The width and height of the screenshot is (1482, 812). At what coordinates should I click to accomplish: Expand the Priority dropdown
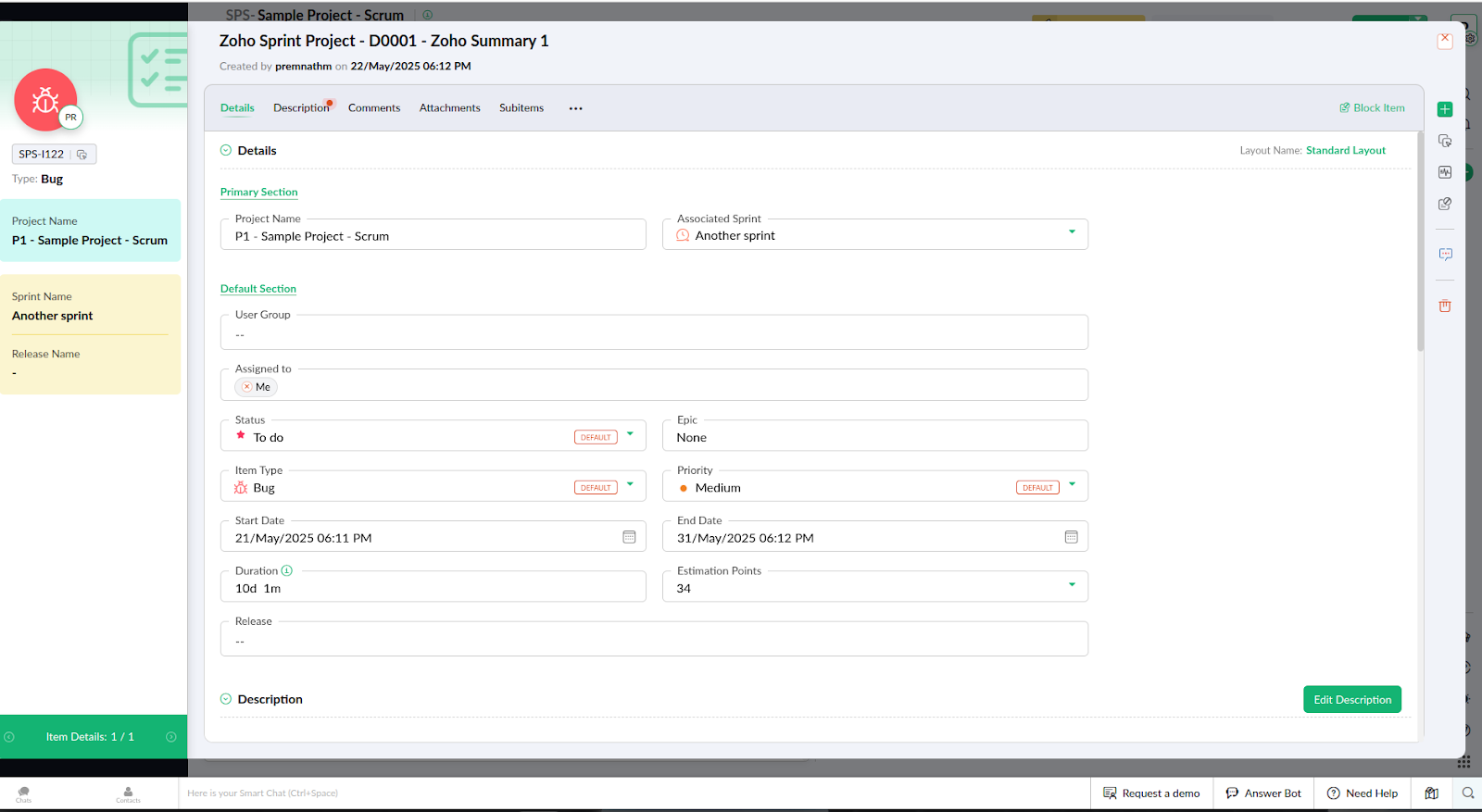[x=1073, y=484]
